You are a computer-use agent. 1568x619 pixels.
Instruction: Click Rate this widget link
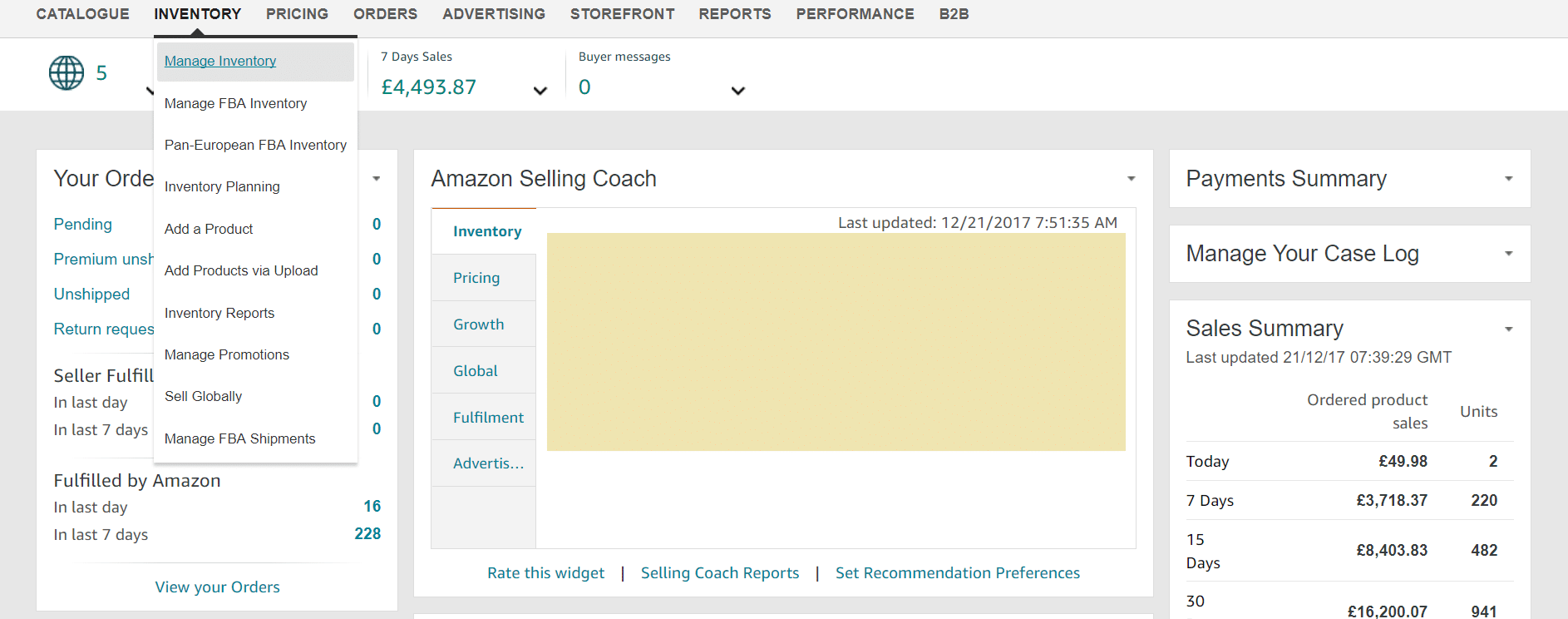click(545, 573)
